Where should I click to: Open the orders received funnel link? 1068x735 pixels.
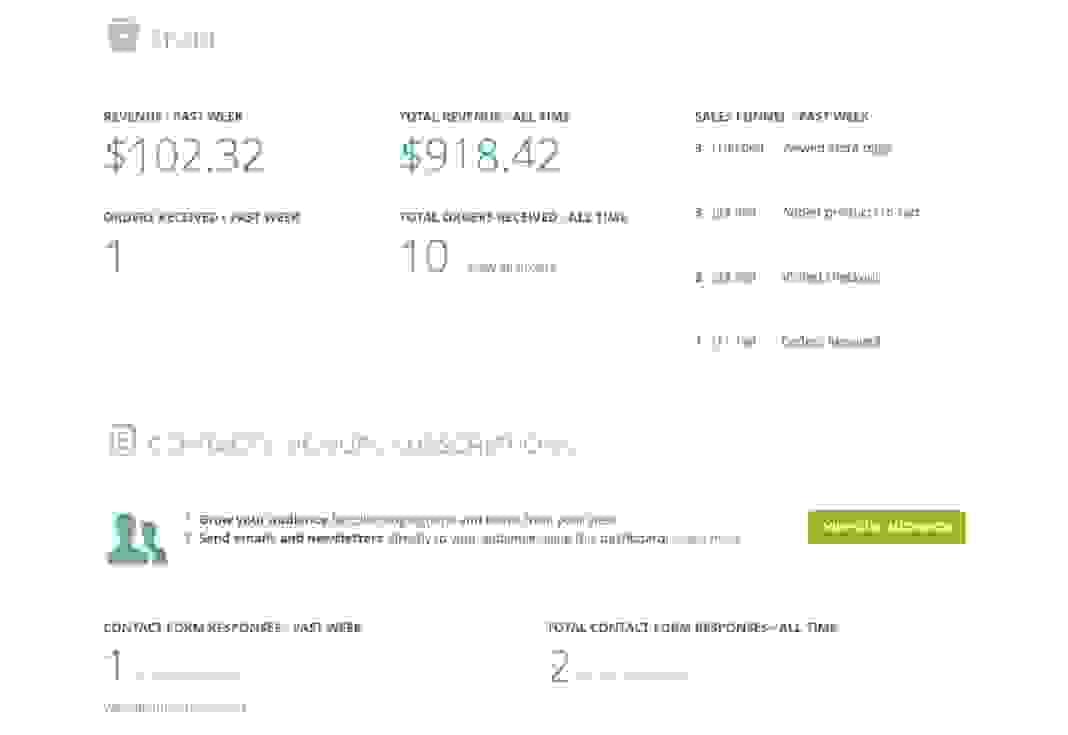tap(830, 341)
